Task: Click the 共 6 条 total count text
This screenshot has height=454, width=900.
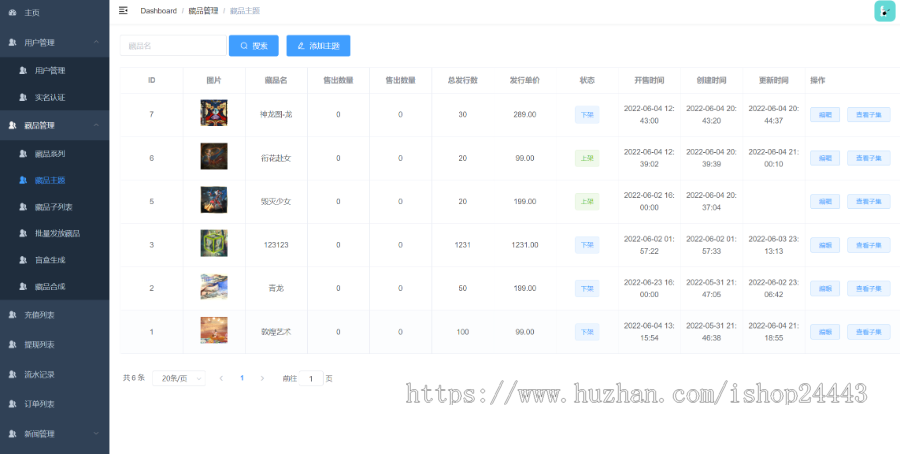Action: click(x=134, y=378)
